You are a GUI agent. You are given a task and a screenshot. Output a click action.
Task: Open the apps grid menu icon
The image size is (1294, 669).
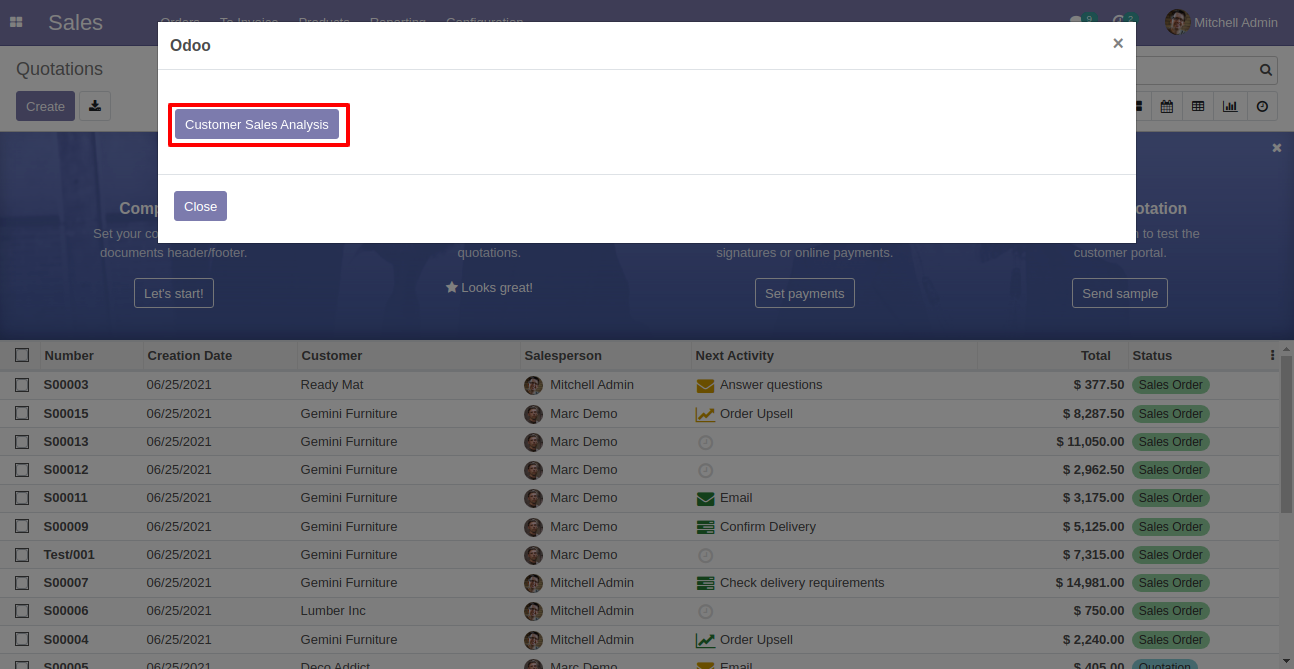16,22
